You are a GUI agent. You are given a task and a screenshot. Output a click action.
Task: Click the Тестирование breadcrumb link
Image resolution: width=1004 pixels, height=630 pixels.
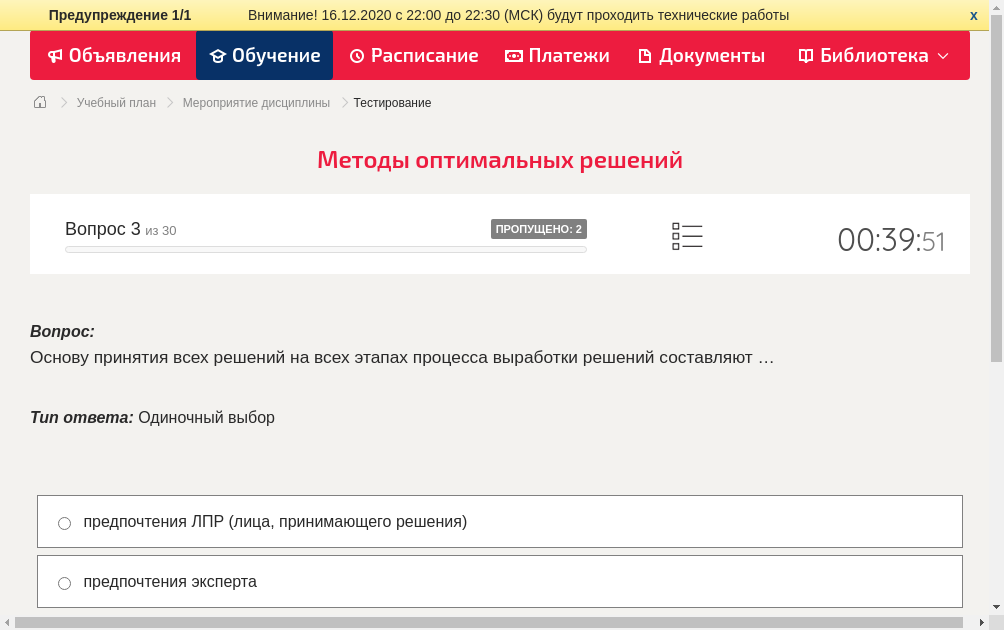click(390, 102)
